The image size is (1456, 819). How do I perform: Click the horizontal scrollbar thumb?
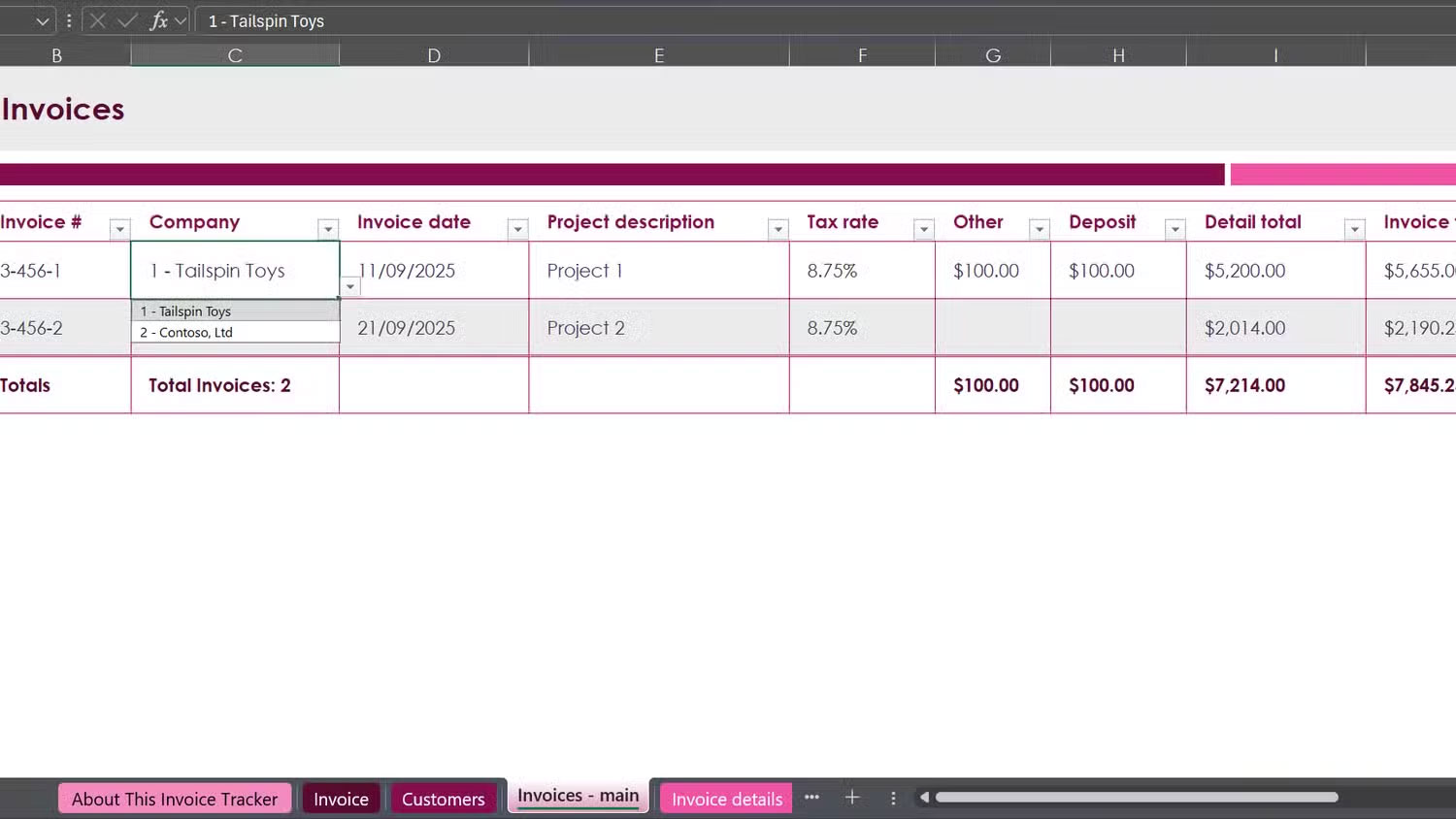click(1136, 798)
